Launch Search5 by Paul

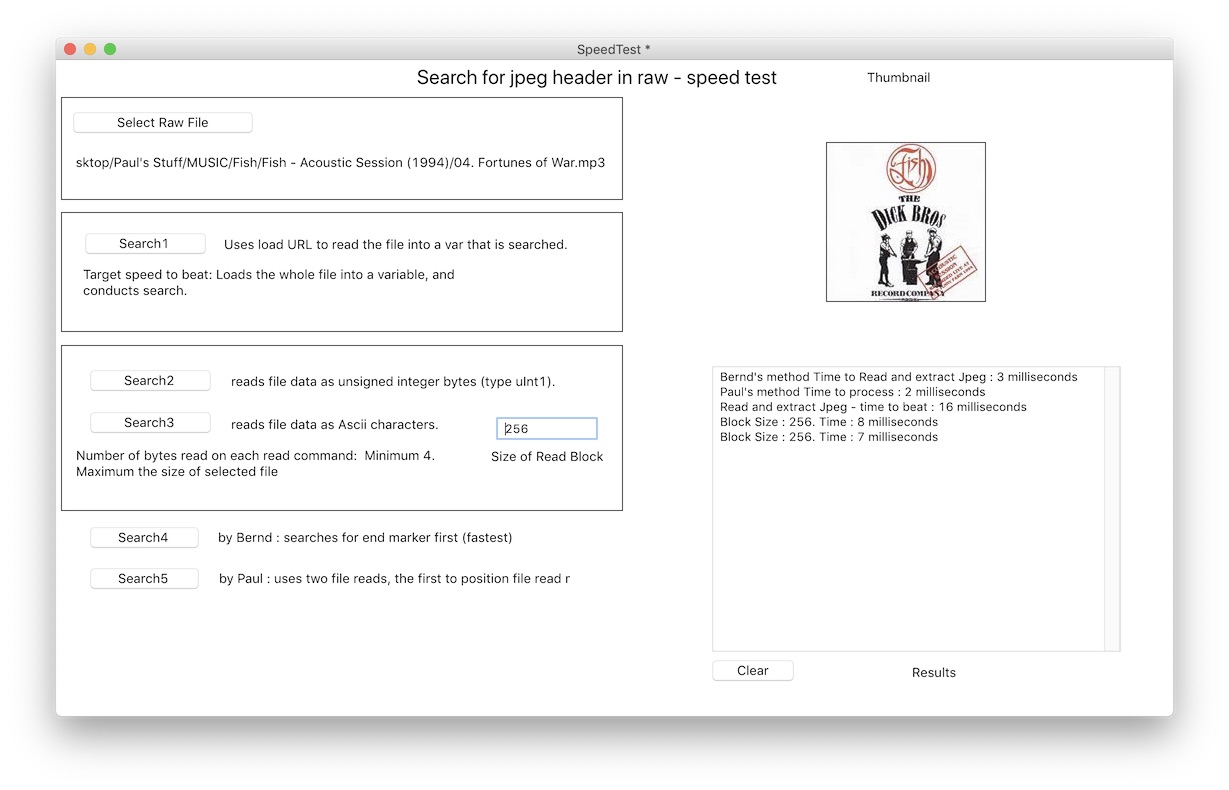point(144,579)
